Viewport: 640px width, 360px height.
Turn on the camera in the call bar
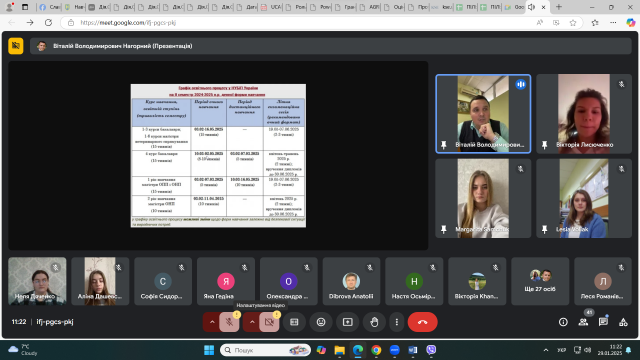[x=269, y=322]
